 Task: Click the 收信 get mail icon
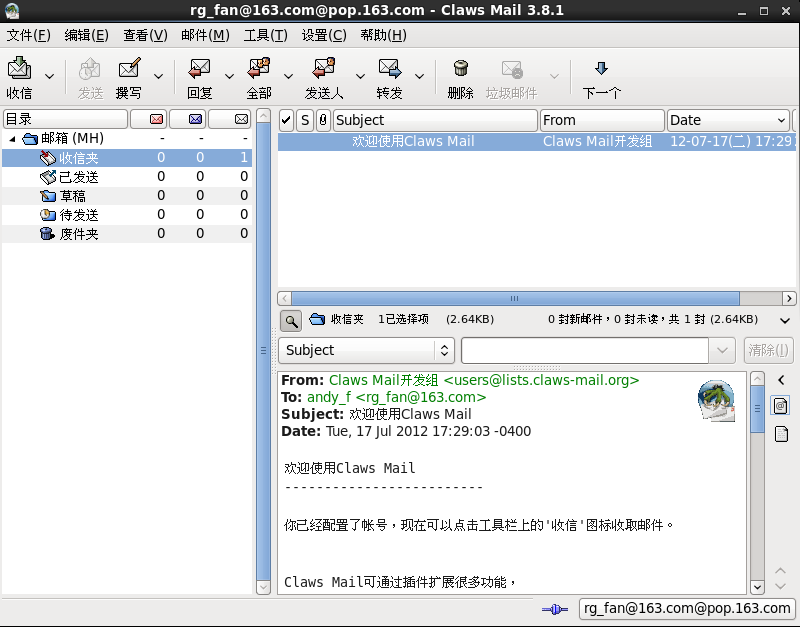click(x=19, y=68)
